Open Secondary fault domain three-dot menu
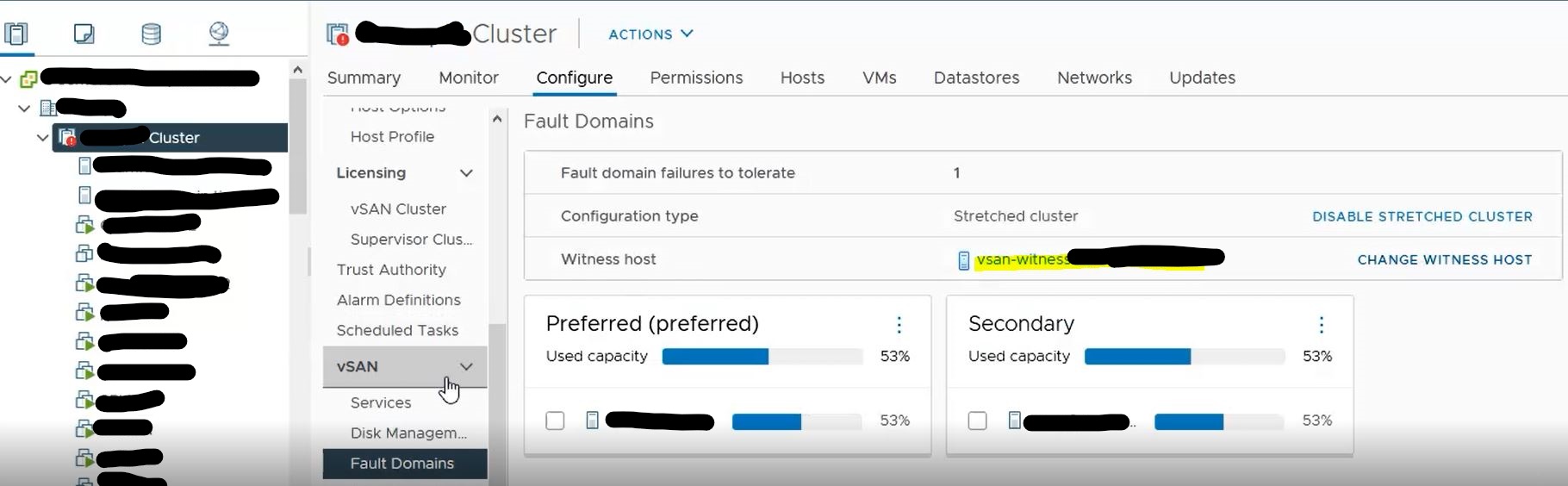 point(1321,324)
